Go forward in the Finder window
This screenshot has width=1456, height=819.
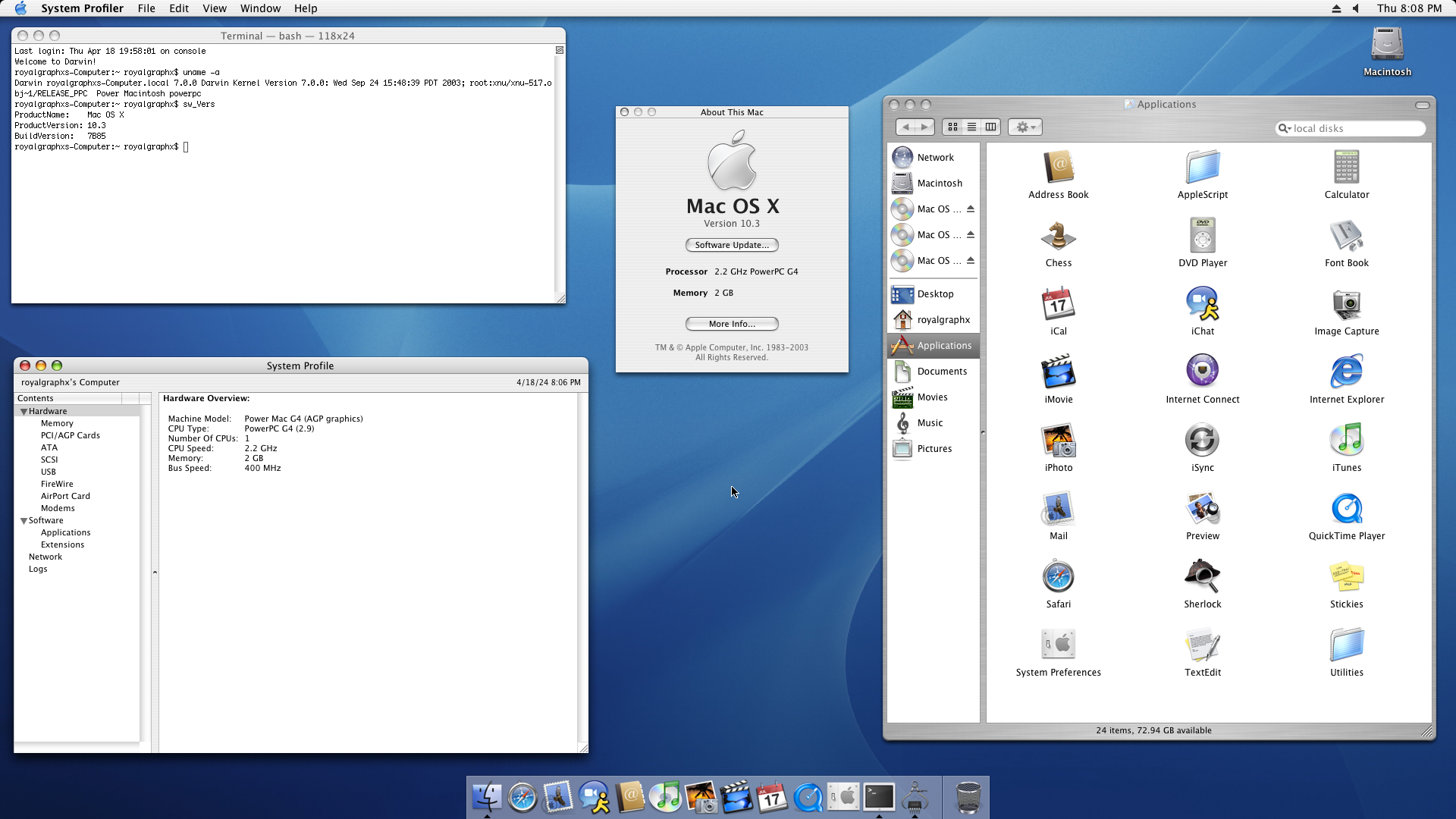[924, 127]
